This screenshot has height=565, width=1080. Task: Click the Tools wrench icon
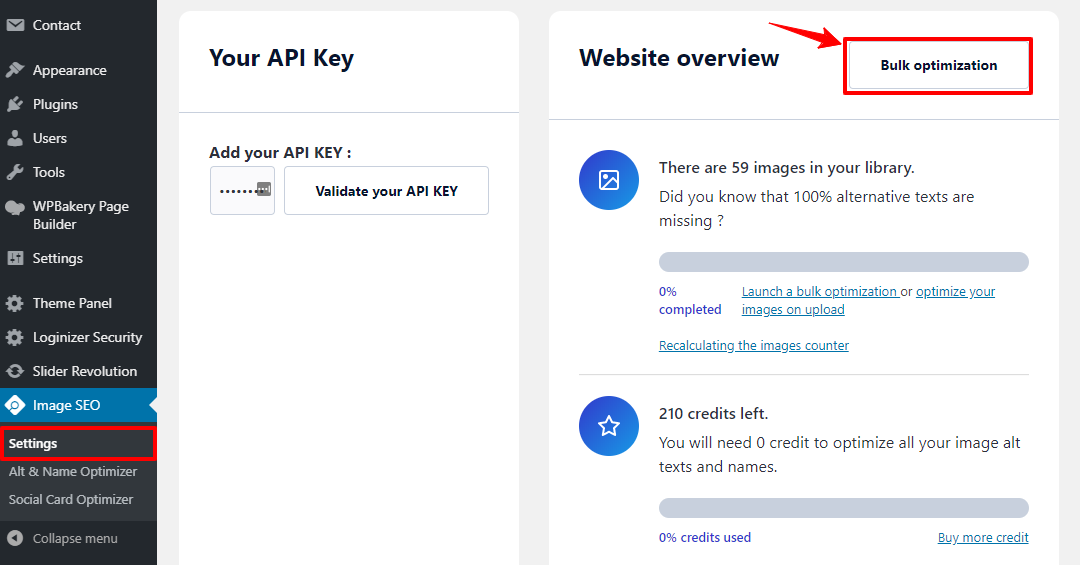click(14, 172)
